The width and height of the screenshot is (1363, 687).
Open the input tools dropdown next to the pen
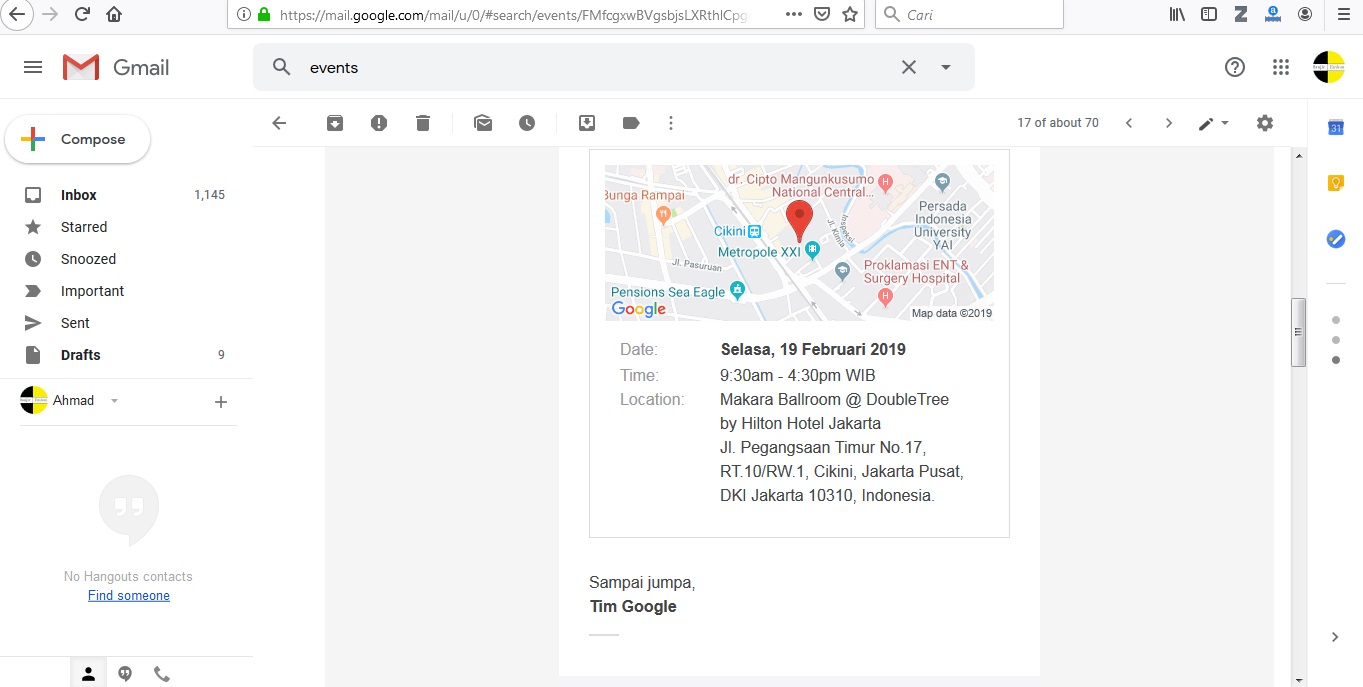click(x=1224, y=122)
